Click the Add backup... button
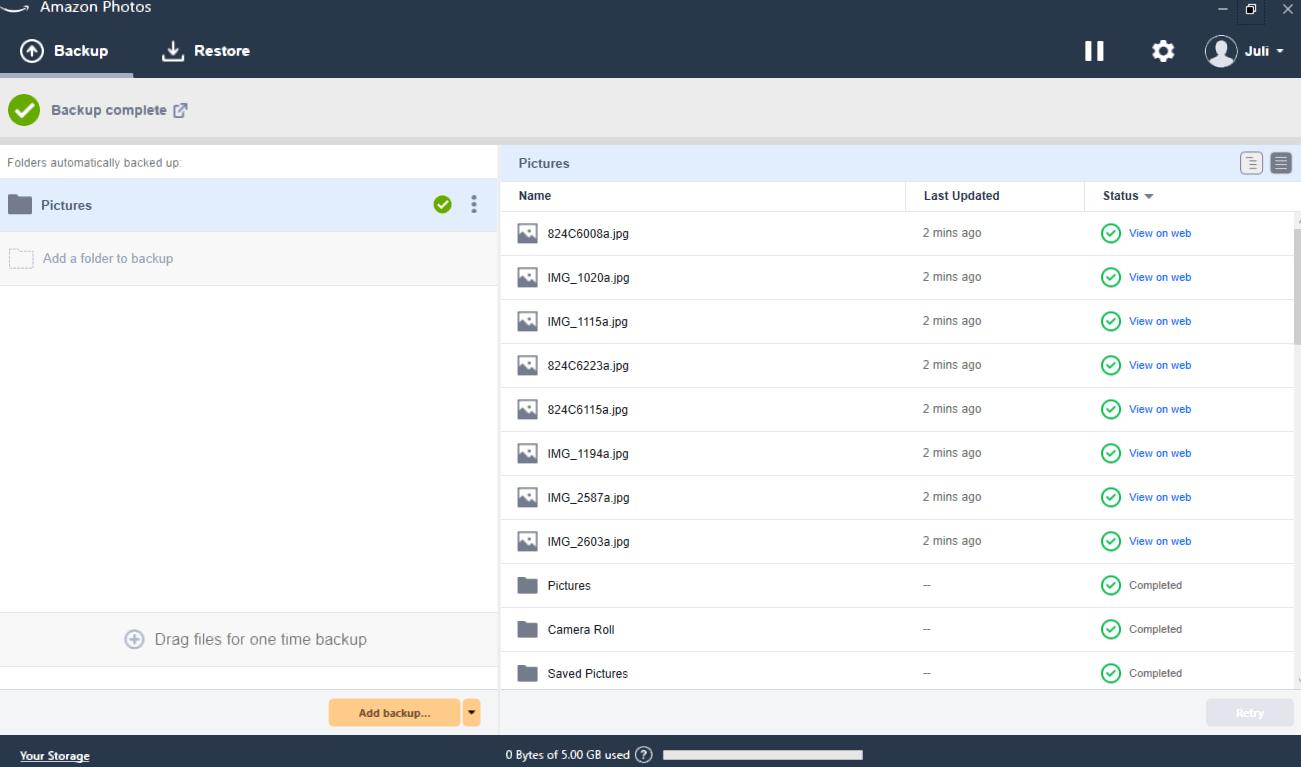Screen dimensions: 1301x767 (394, 712)
